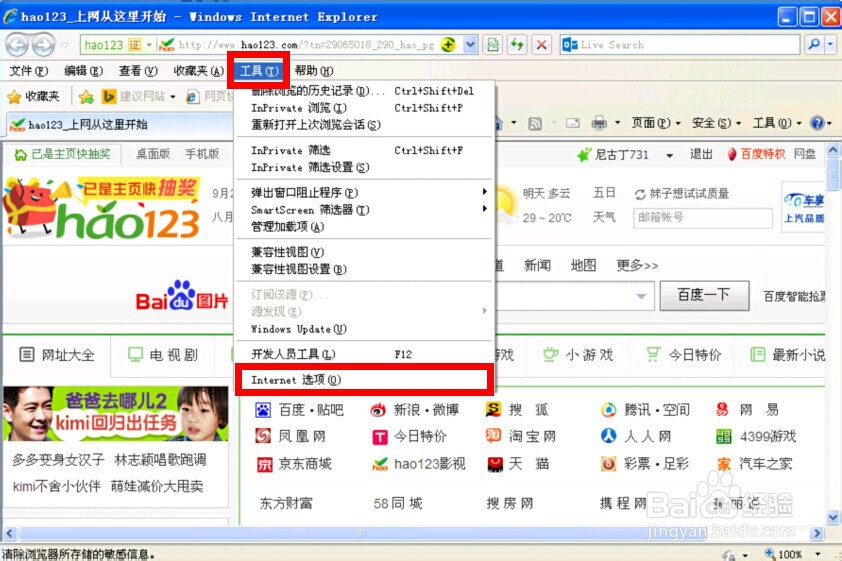Click the Renren blue icon

(608, 436)
